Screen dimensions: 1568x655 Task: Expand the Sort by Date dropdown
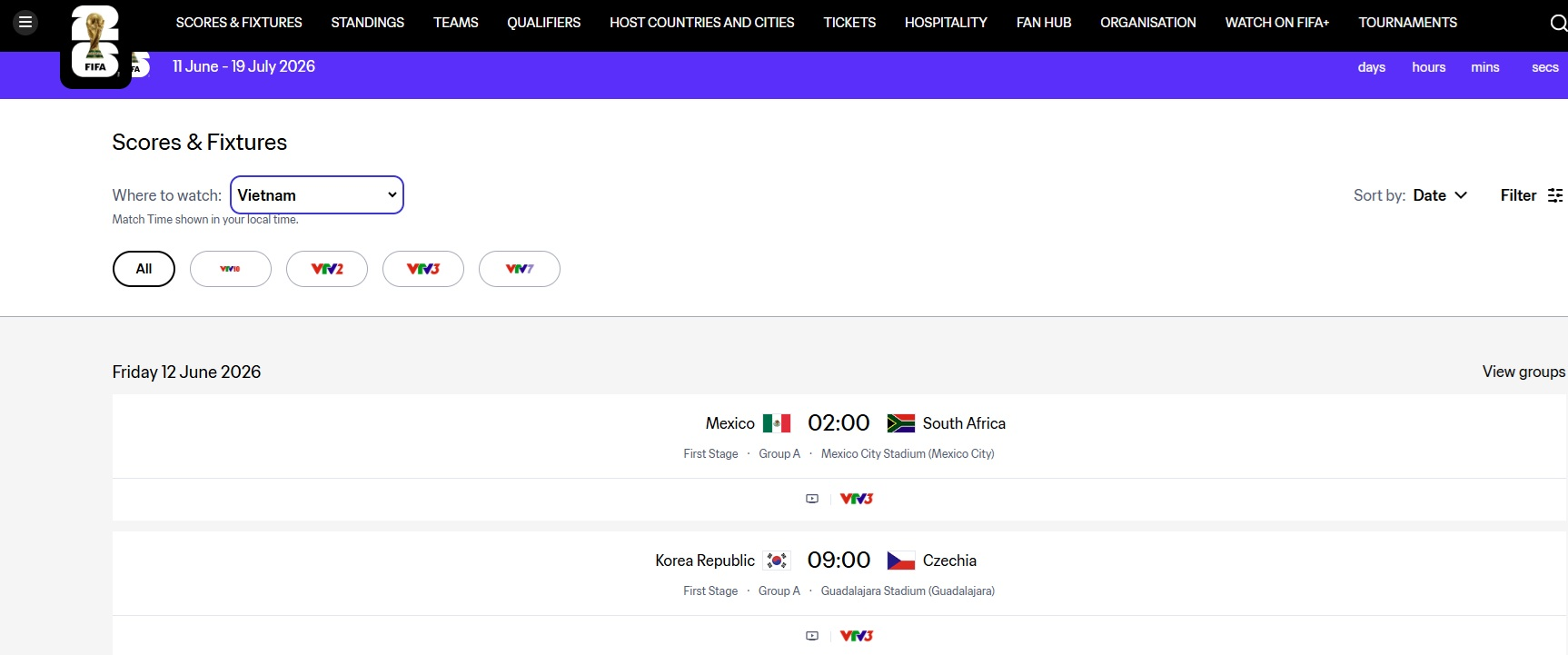(1440, 195)
